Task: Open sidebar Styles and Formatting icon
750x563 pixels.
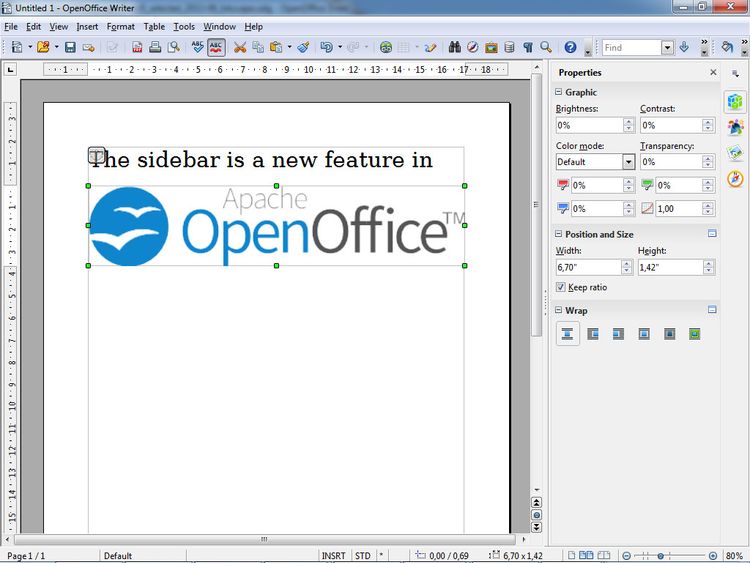Action: 735,127
